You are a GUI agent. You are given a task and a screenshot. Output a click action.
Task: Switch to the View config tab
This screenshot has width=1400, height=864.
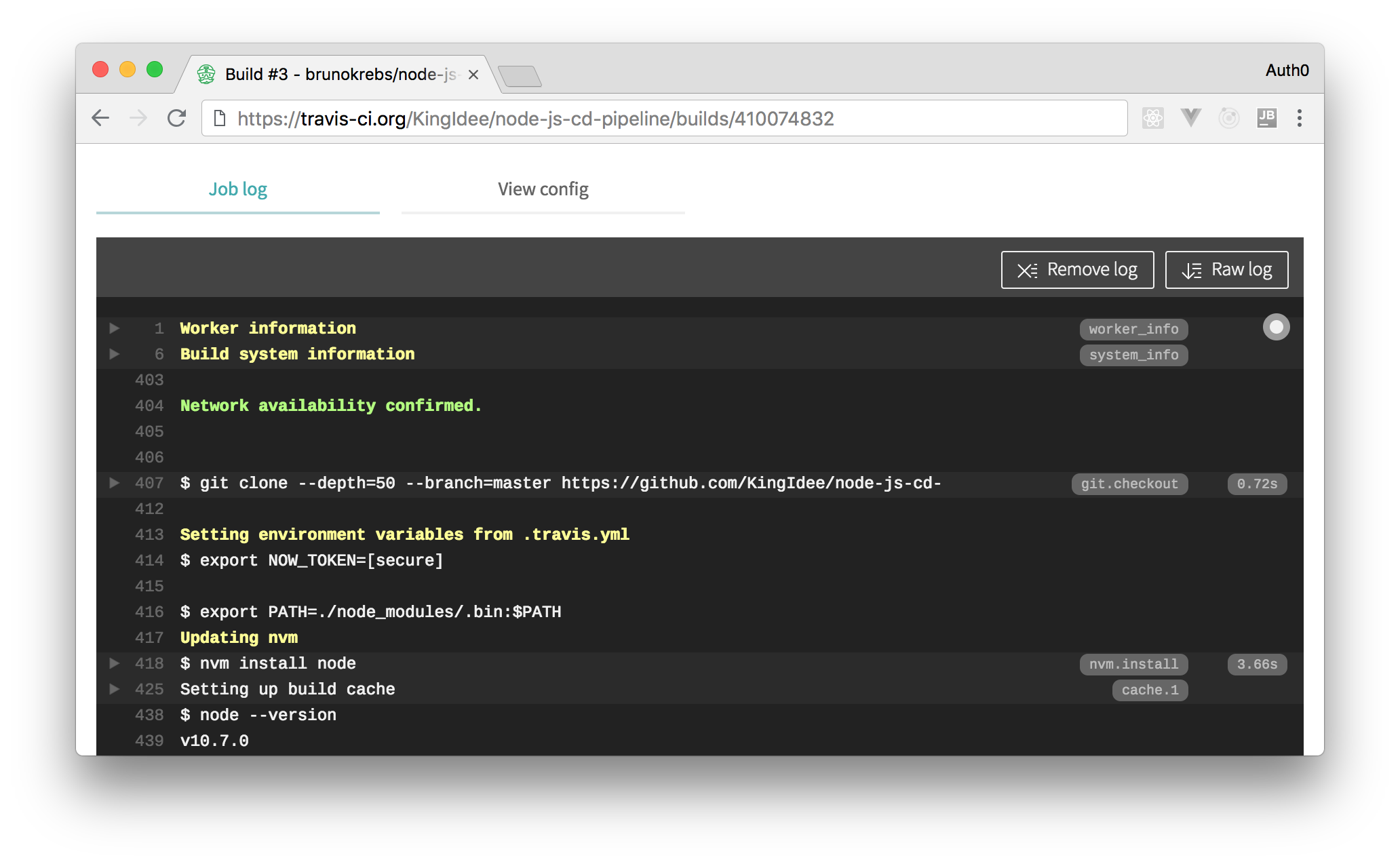(543, 189)
